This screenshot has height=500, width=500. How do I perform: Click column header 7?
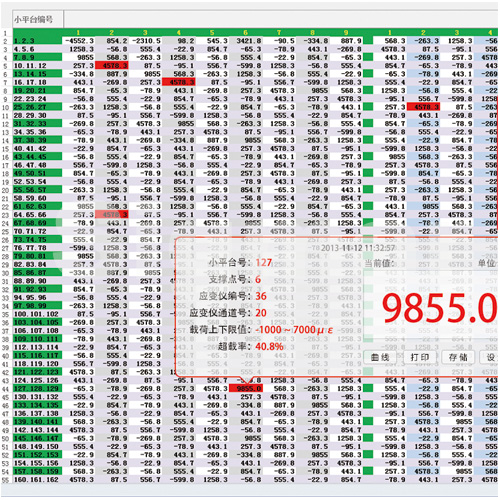(279, 32)
